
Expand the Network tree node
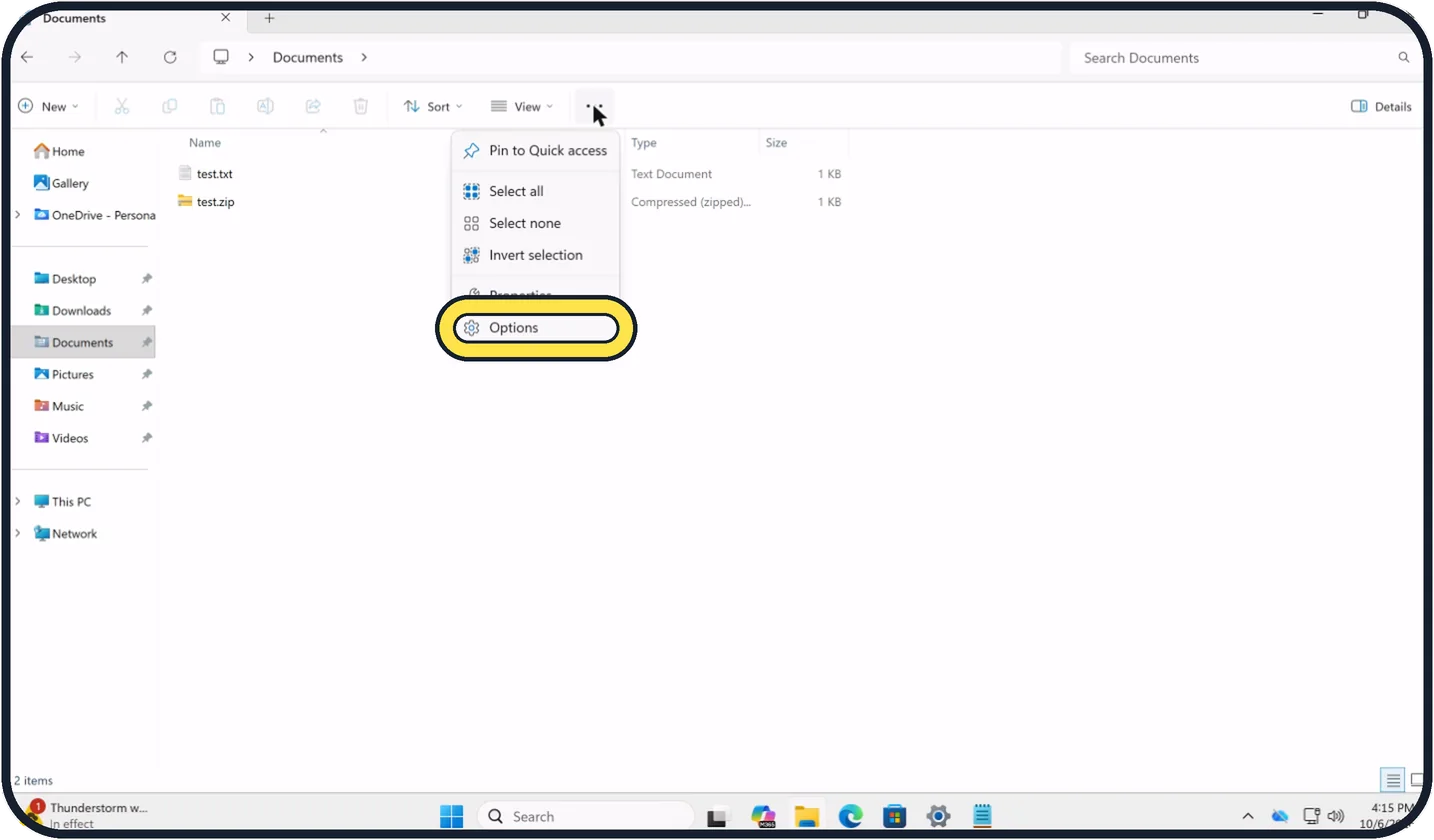[17, 533]
